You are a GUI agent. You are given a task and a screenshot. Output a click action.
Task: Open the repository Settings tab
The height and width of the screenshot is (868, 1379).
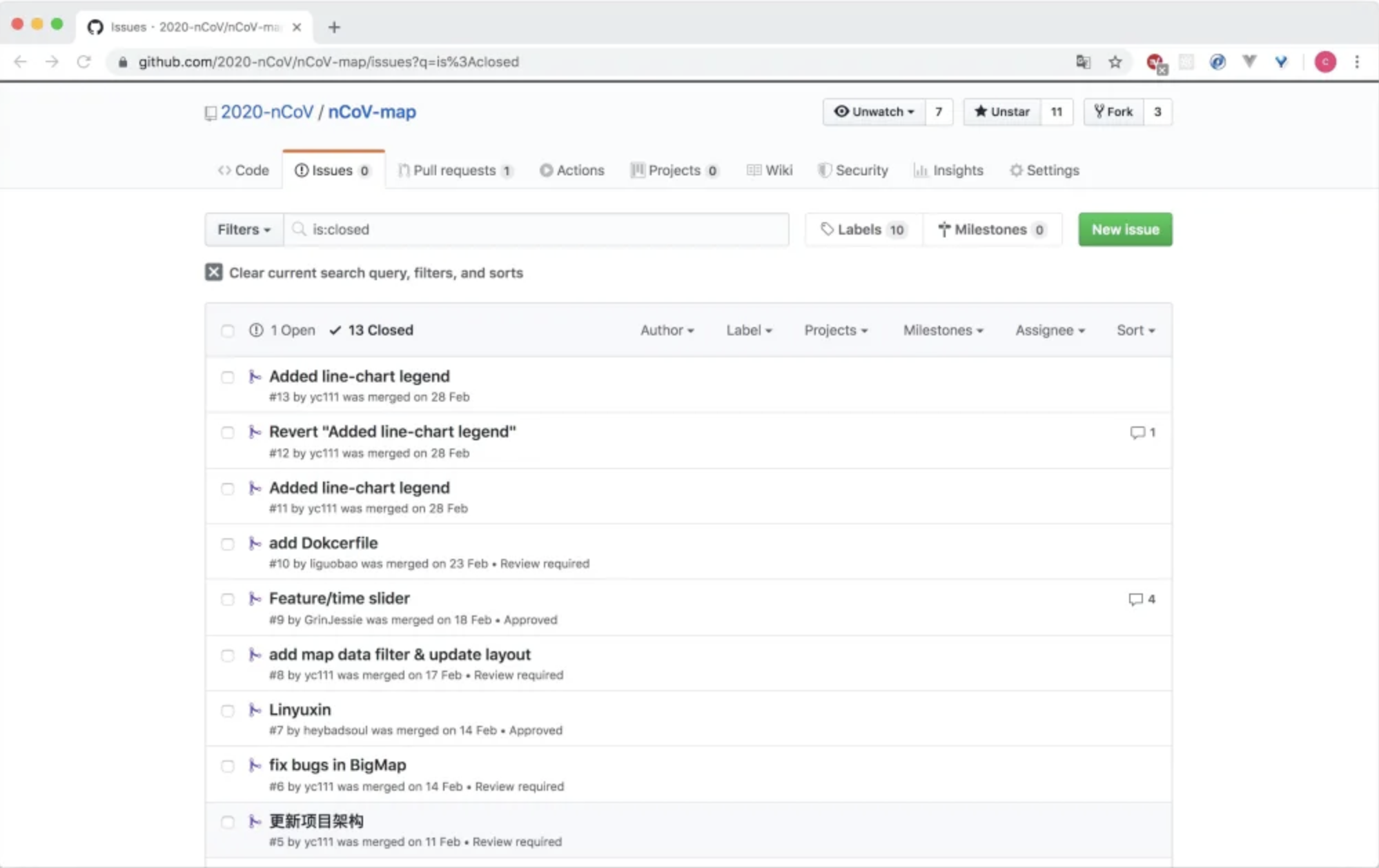1044,170
